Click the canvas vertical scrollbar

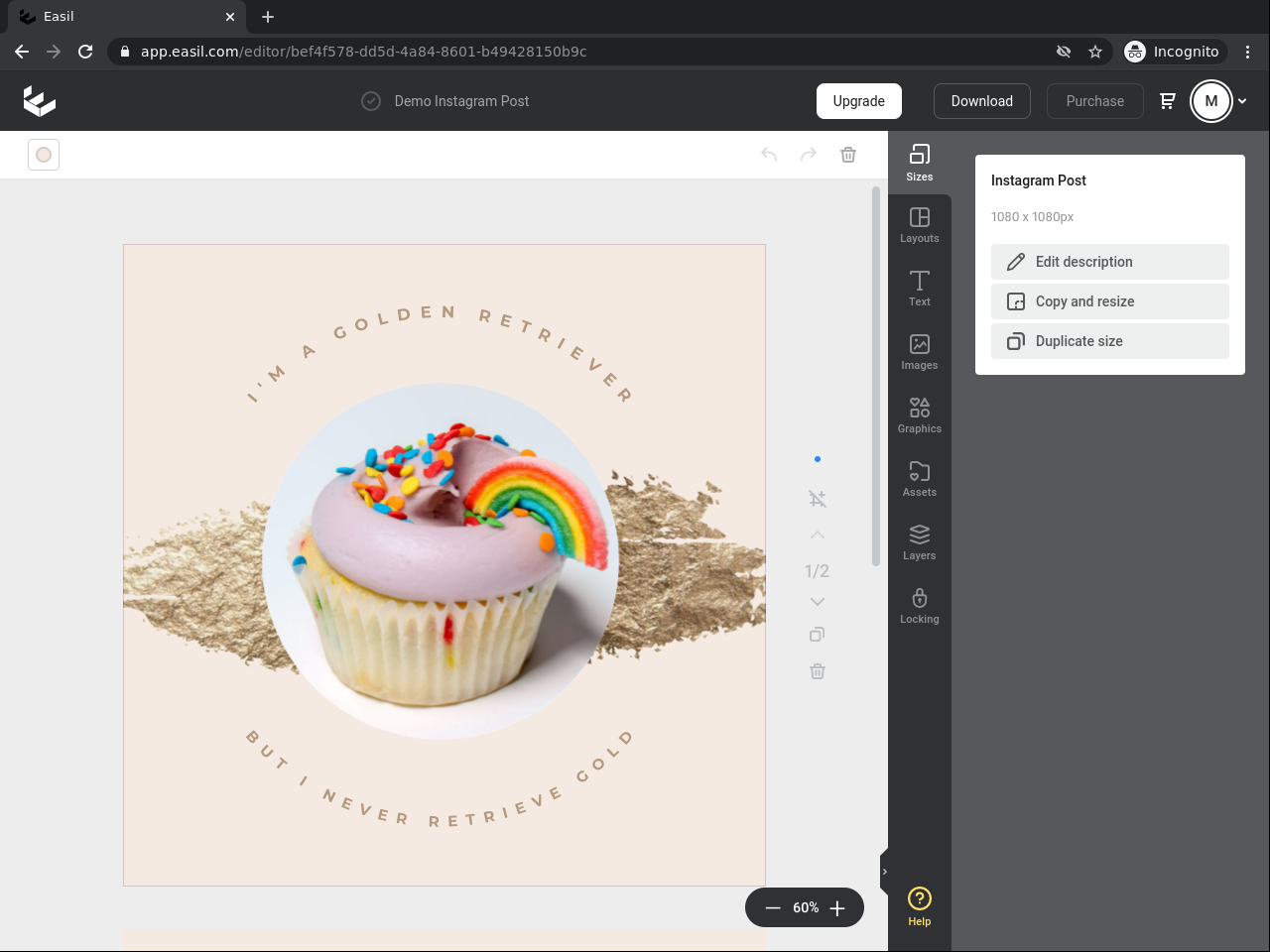876,377
